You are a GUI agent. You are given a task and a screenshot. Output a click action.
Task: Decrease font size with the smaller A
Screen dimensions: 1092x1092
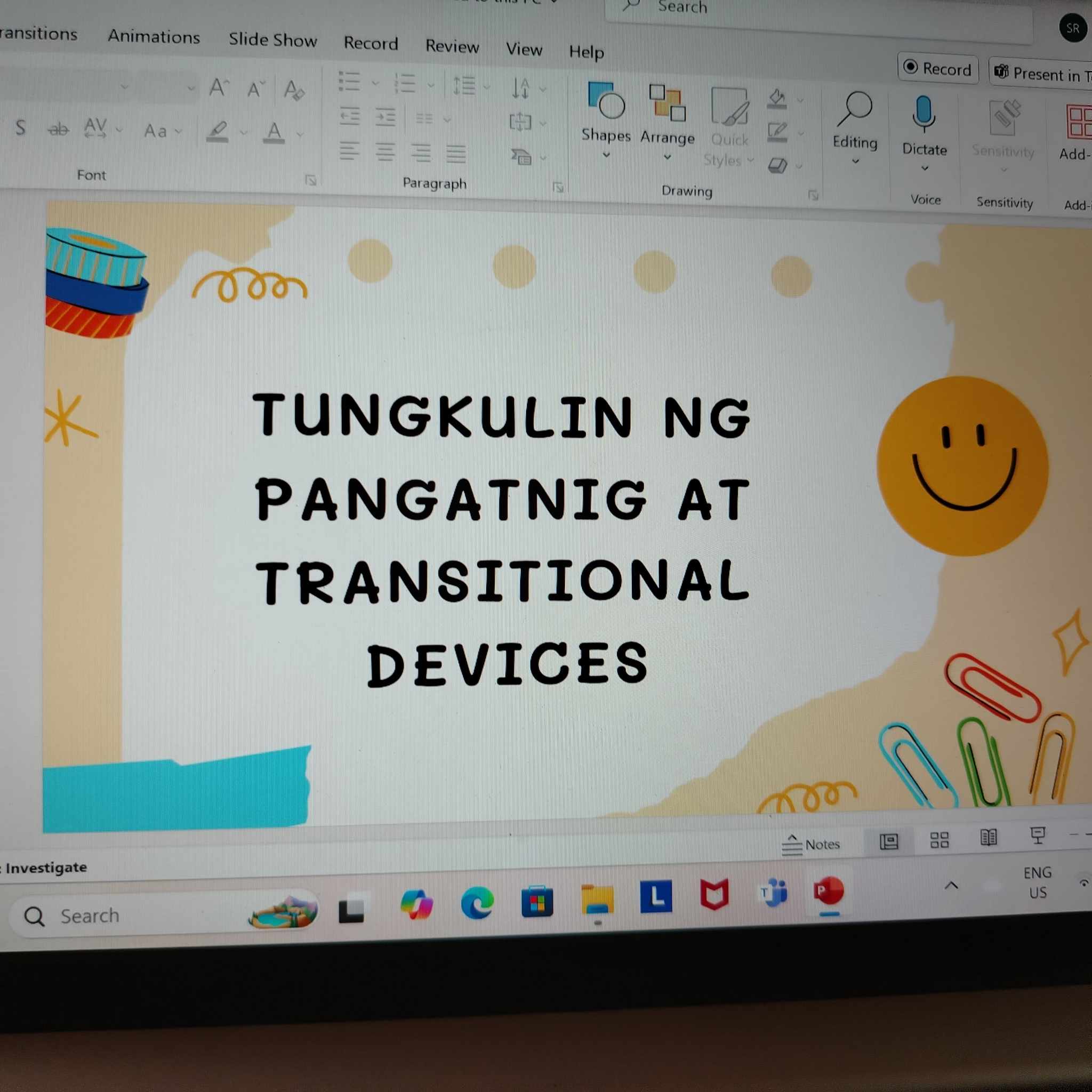pos(256,89)
